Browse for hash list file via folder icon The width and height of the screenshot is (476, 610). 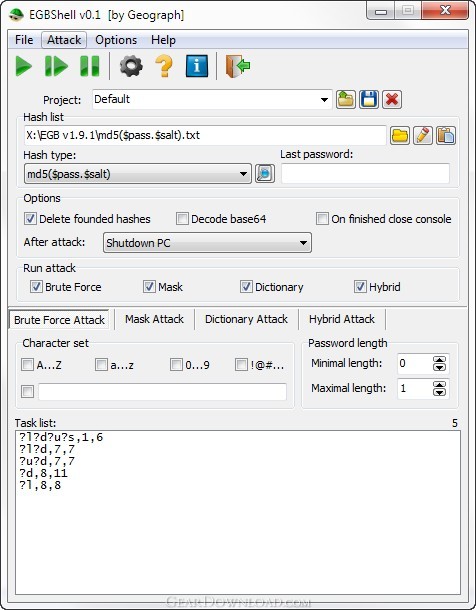tap(400, 136)
